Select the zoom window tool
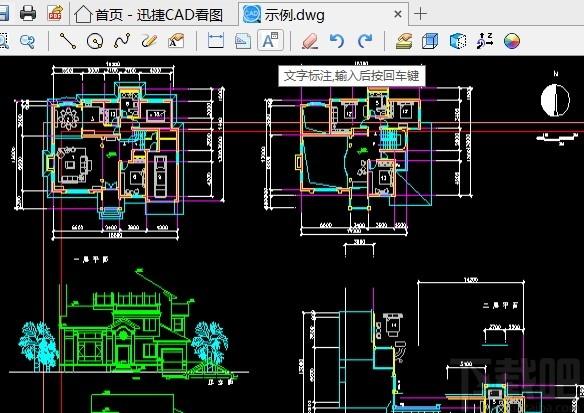 pos(3,41)
